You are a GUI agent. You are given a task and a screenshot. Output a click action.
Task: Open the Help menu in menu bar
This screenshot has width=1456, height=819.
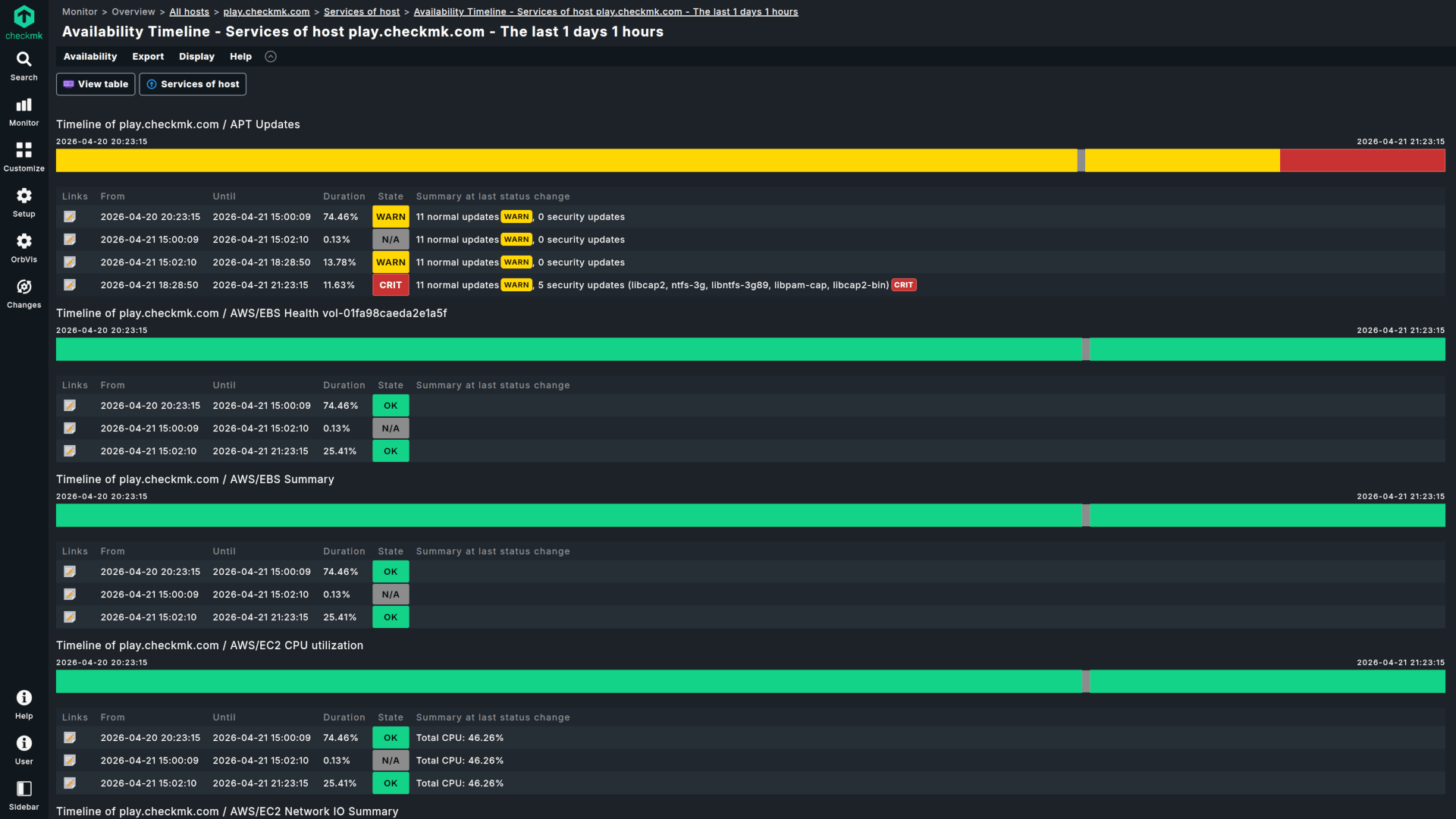pyautogui.click(x=240, y=57)
